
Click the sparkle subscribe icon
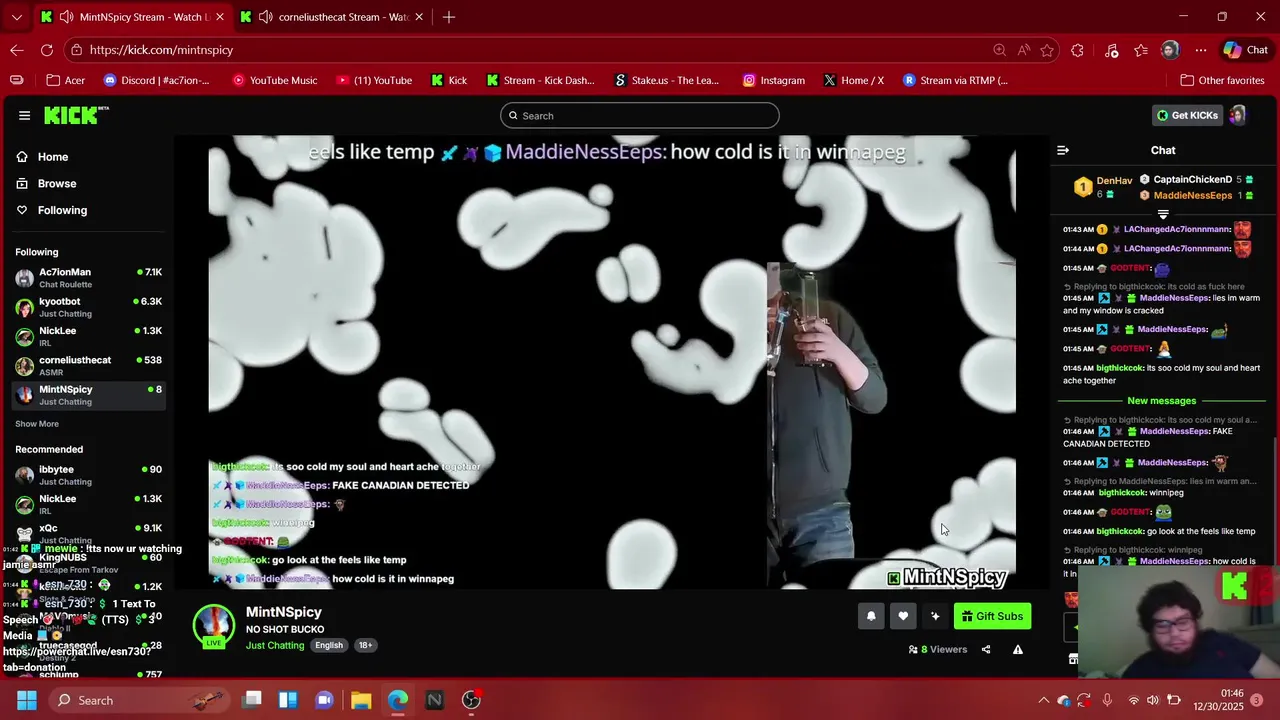pyautogui.click(x=935, y=616)
